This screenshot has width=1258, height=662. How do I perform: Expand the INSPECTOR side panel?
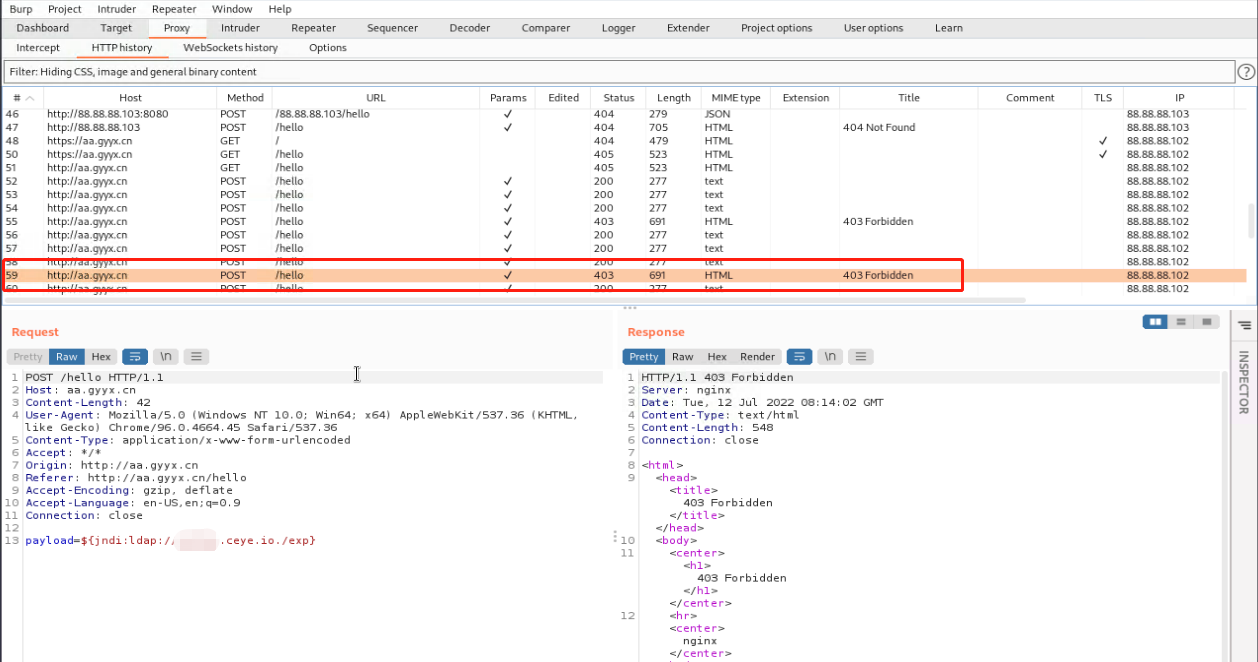click(x=1245, y=382)
